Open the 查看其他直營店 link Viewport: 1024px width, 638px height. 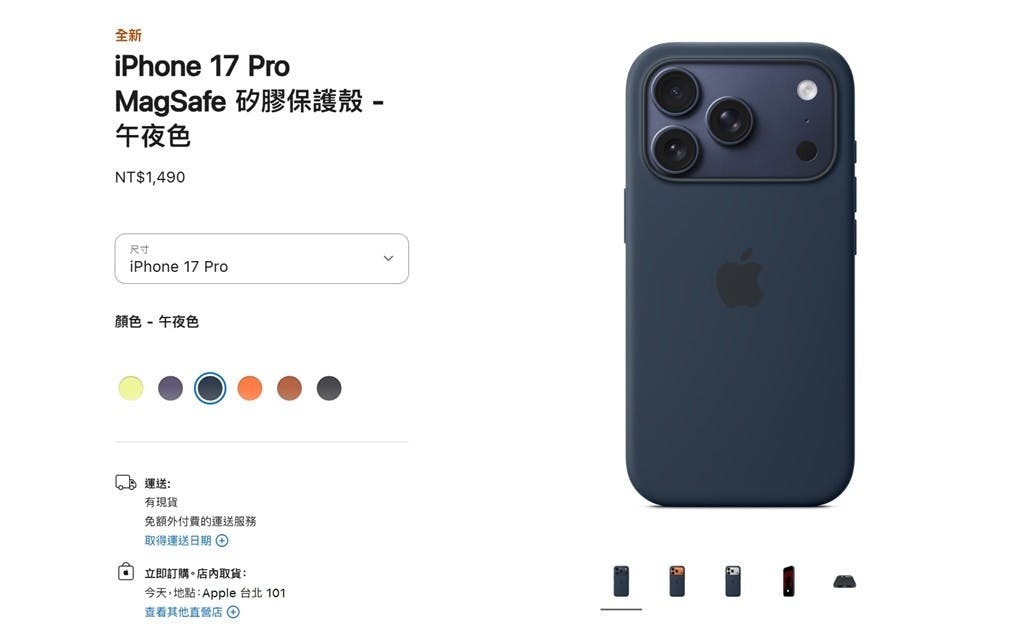click(184, 612)
